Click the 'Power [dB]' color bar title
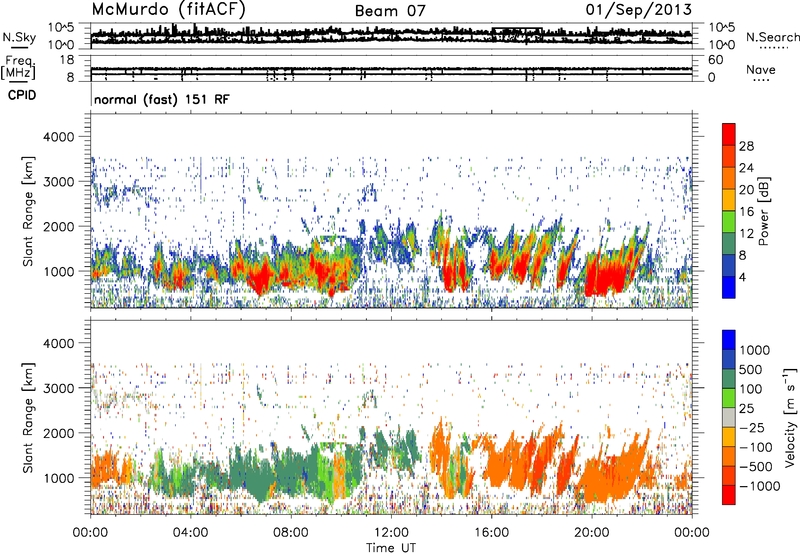Screen dimensions: 800x554 pos(764,211)
